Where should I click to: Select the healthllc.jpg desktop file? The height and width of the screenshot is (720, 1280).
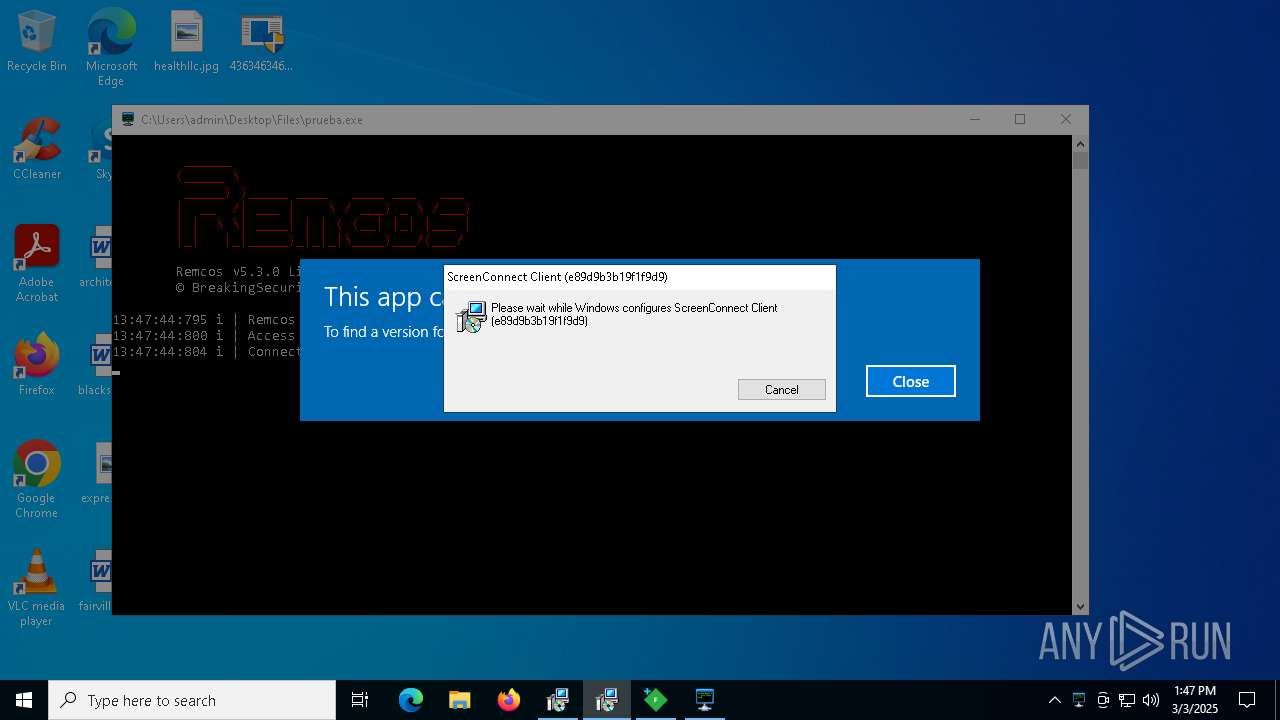[186, 42]
